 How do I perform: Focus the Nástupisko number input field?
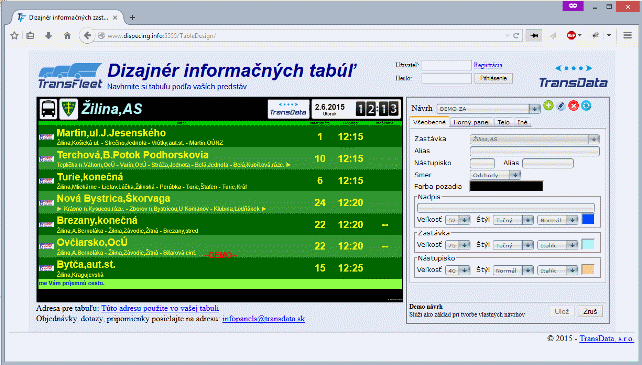pyautogui.click(x=482, y=163)
